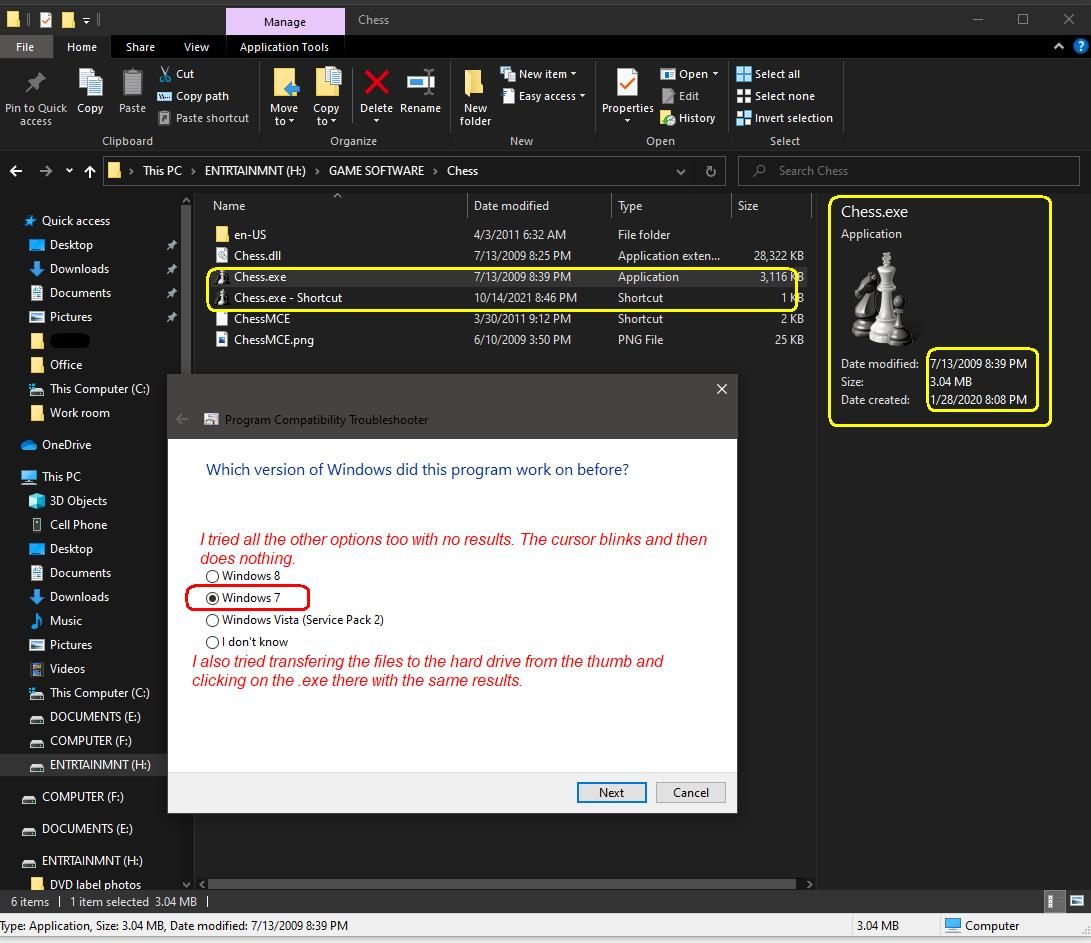Click This PC in address breadcrumb
Viewport: 1091px width, 943px height.
162,171
